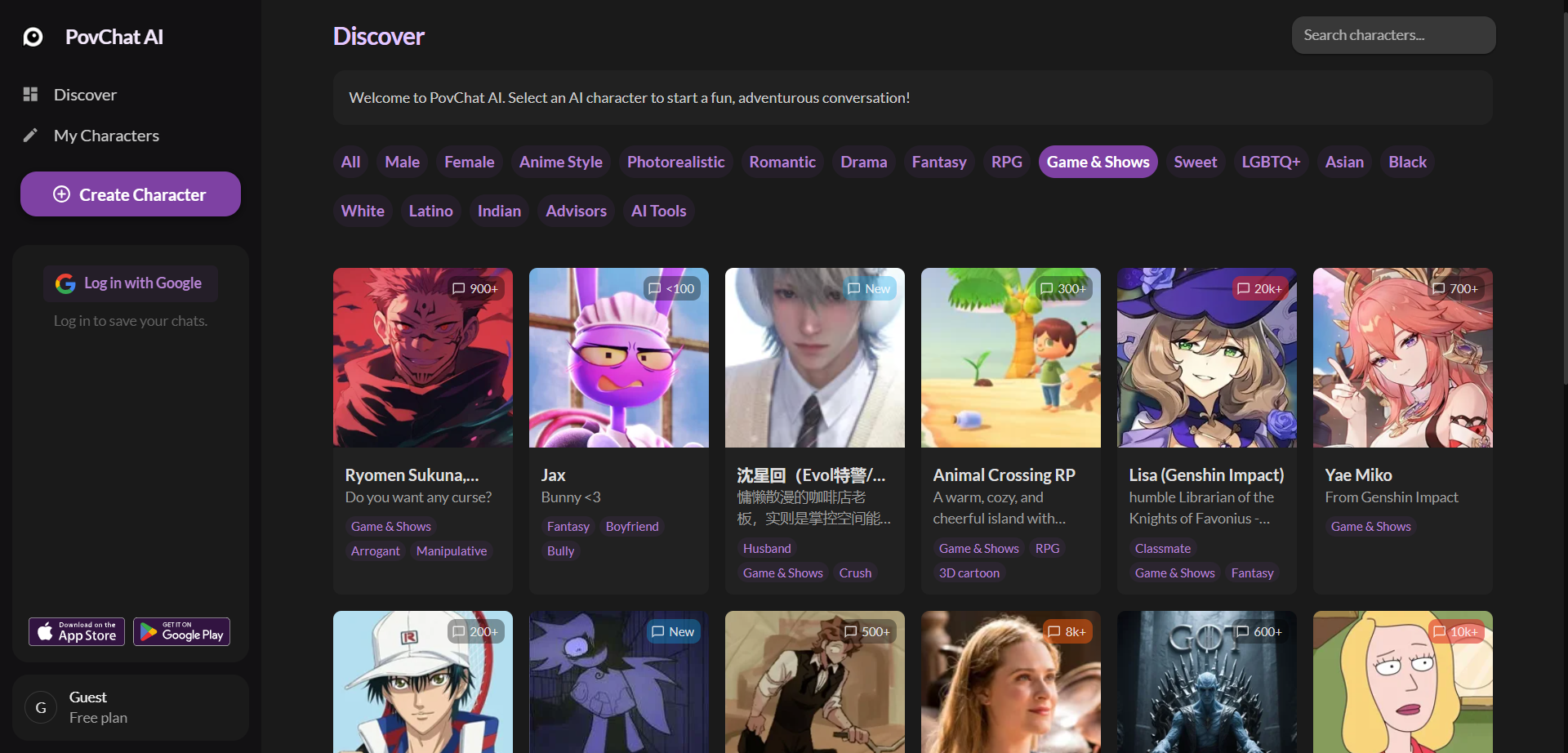Filter by Sweet characters

[1195, 162]
